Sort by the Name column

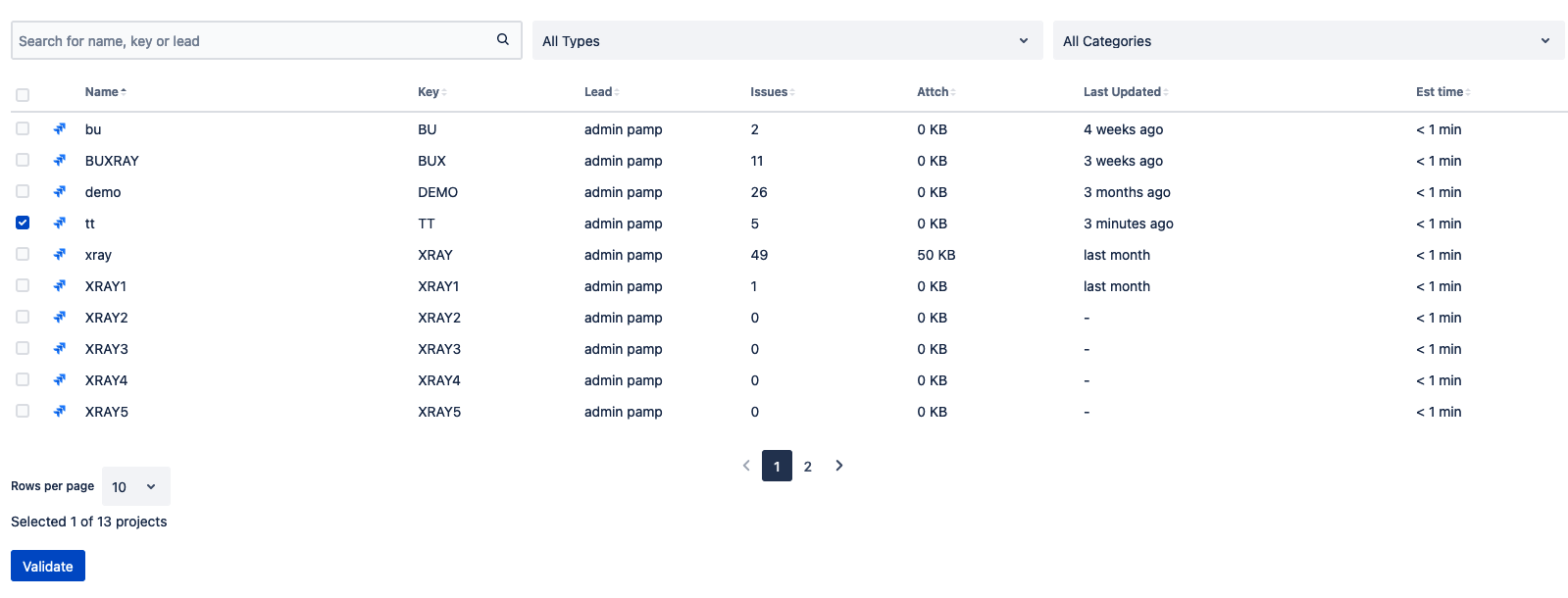pos(105,92)
